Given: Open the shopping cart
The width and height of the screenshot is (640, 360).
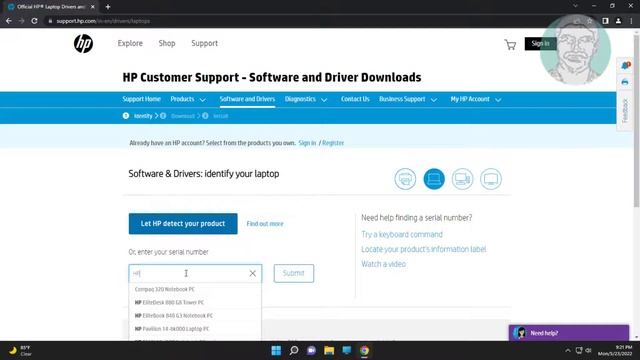Looking at the screenshot, I should [510, 44].
